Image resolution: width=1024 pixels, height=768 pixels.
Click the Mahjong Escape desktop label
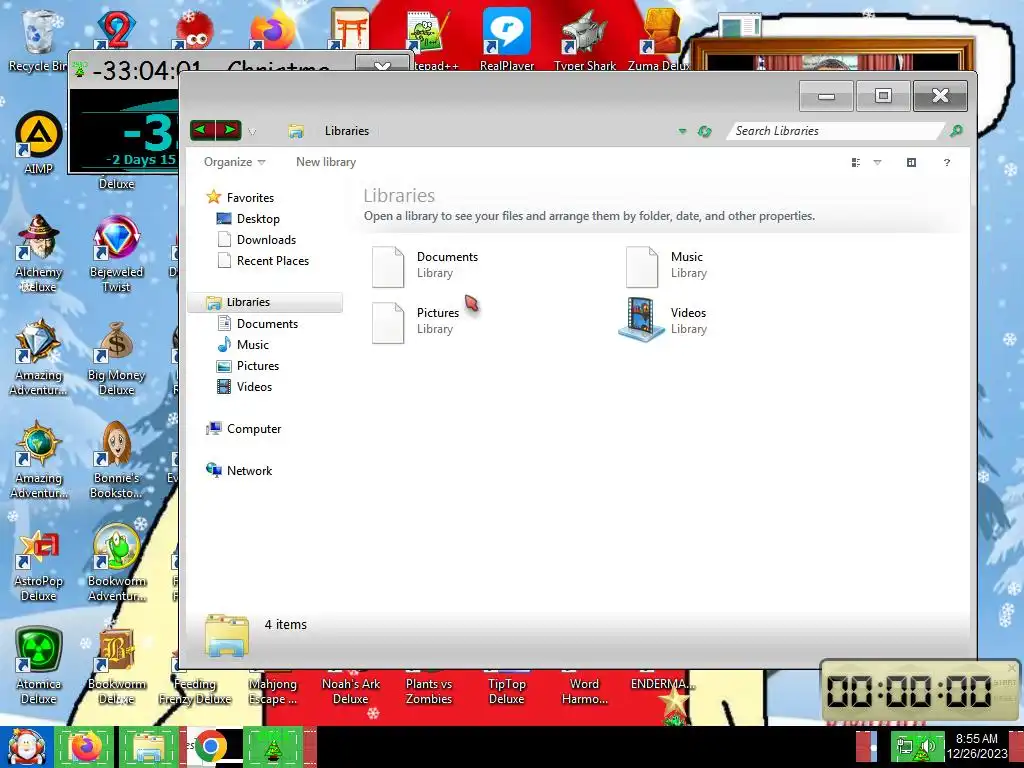272,691
